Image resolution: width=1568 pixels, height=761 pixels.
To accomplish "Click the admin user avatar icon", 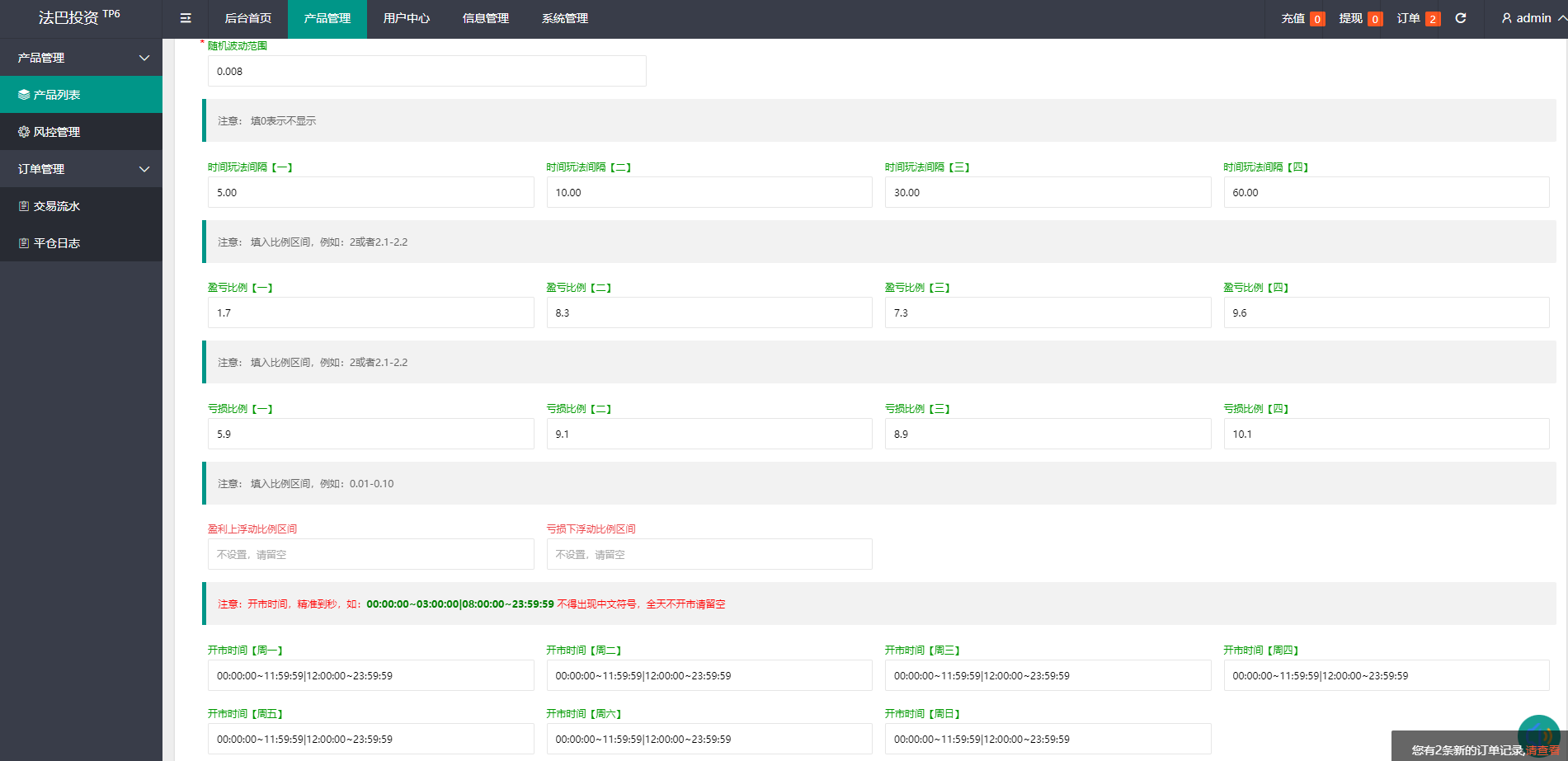I will click(x=1507, y=18).
